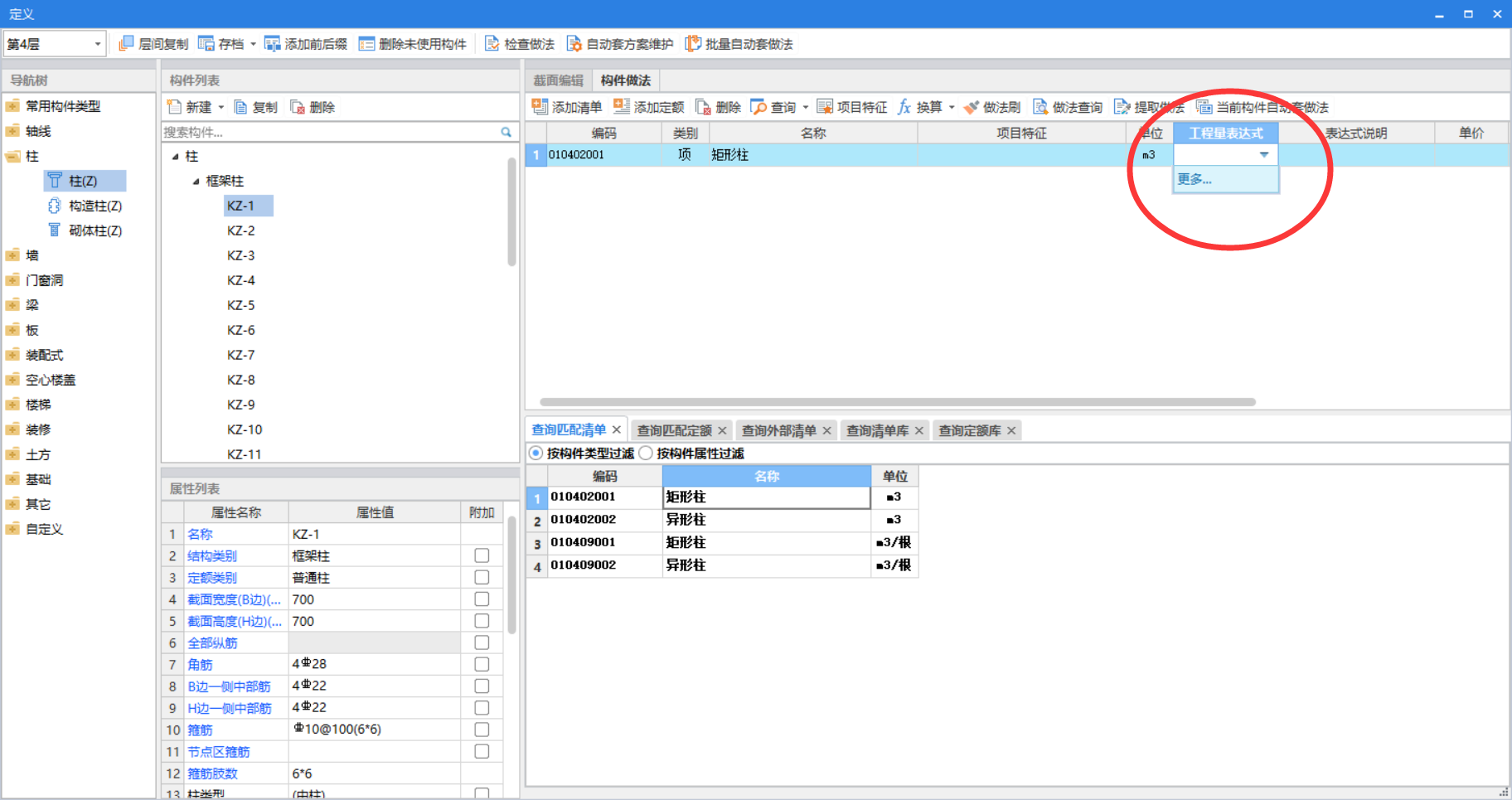
Task: Toggle 定额类别 附加 checkbox
Action: pyautogui.click(x=482, y=577)
